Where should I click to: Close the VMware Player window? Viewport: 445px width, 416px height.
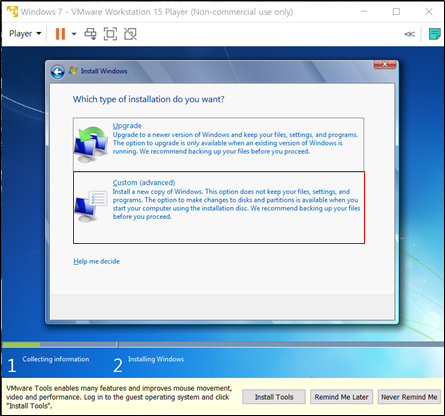[429, 12]
